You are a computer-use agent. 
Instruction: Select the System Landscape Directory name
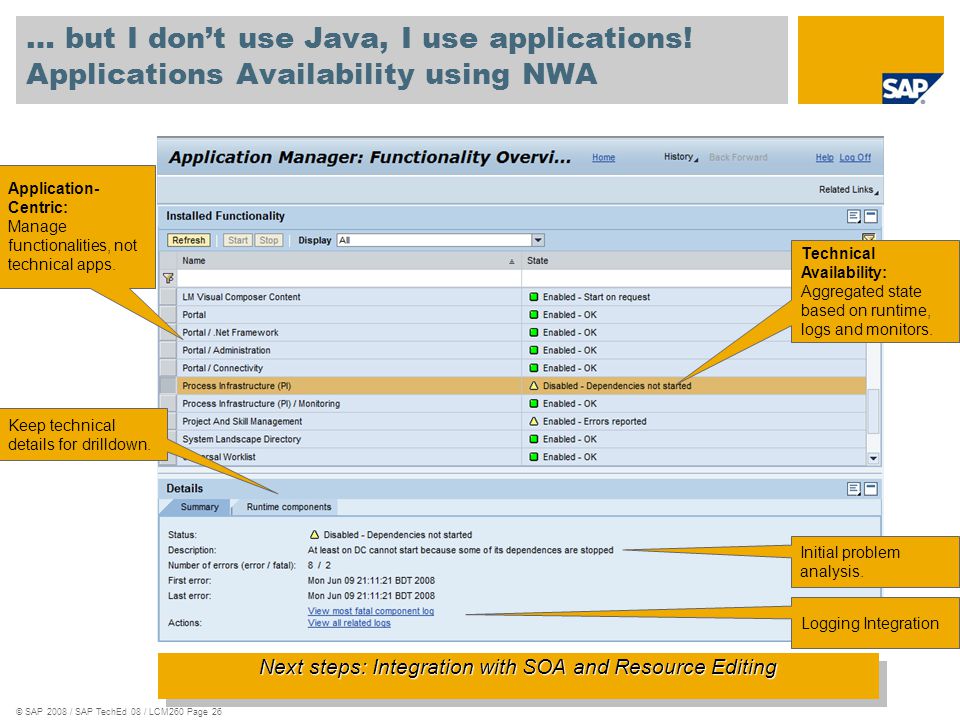coord(241,439)
